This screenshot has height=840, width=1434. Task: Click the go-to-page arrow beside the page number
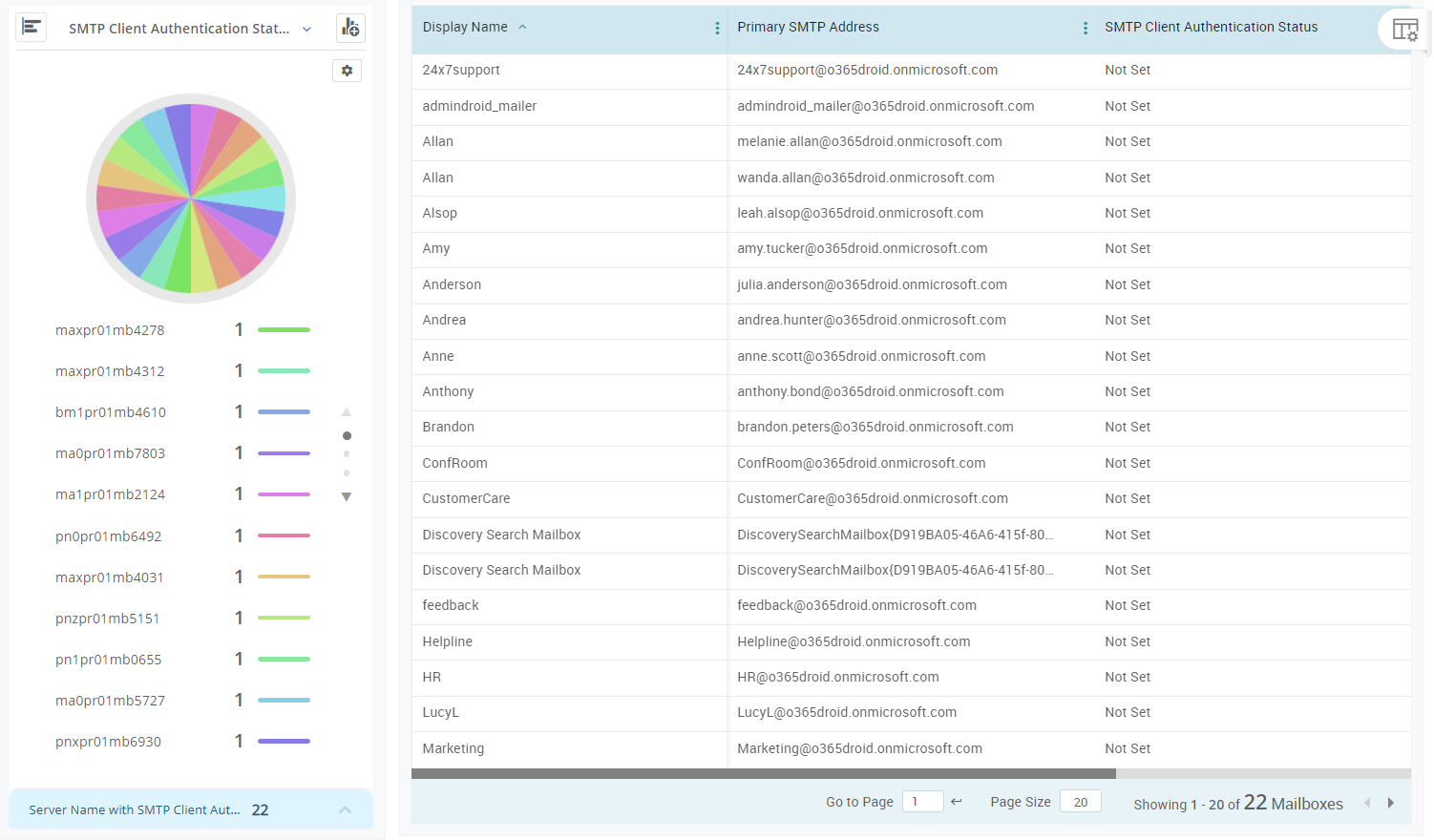(x=956, y=802)
